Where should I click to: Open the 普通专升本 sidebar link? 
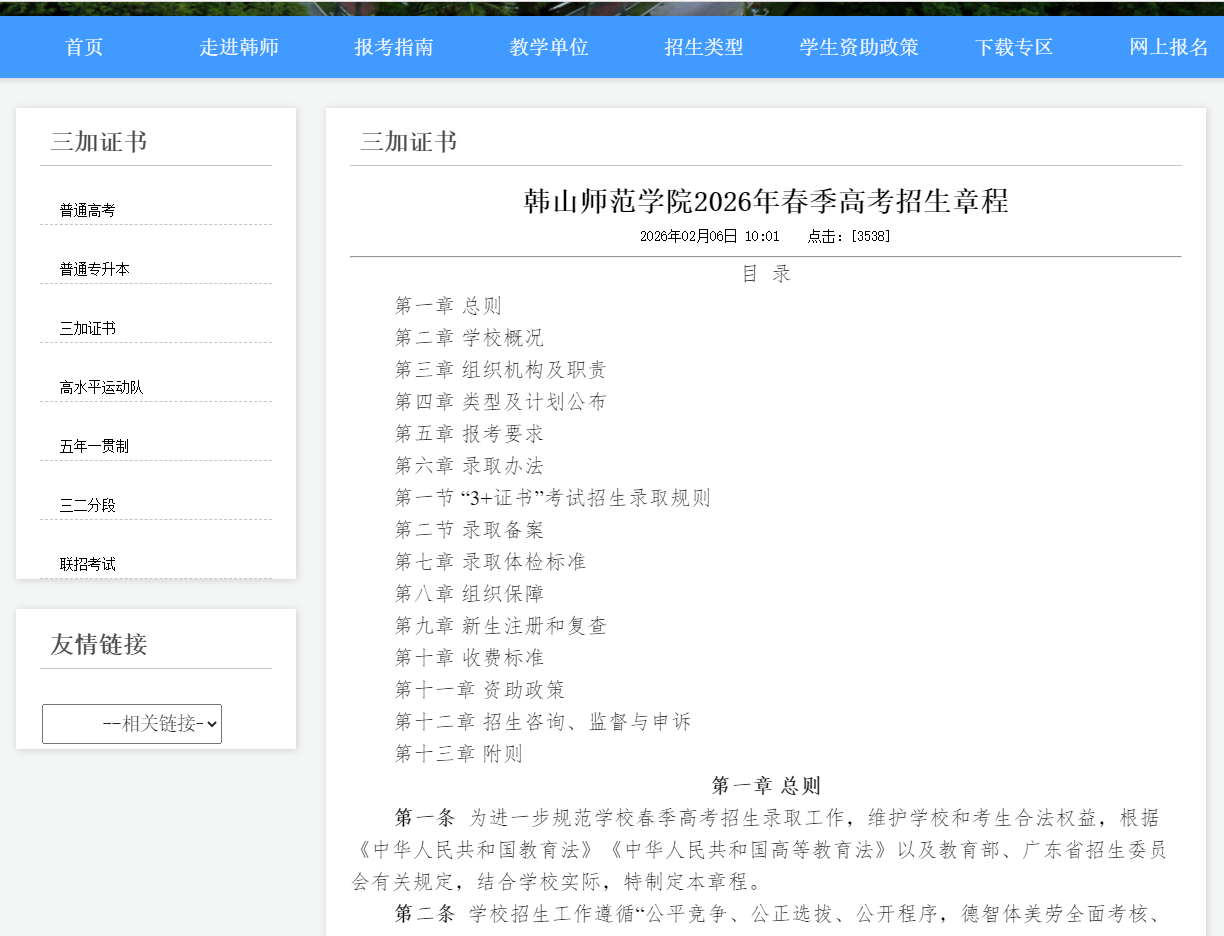(94, 268)
